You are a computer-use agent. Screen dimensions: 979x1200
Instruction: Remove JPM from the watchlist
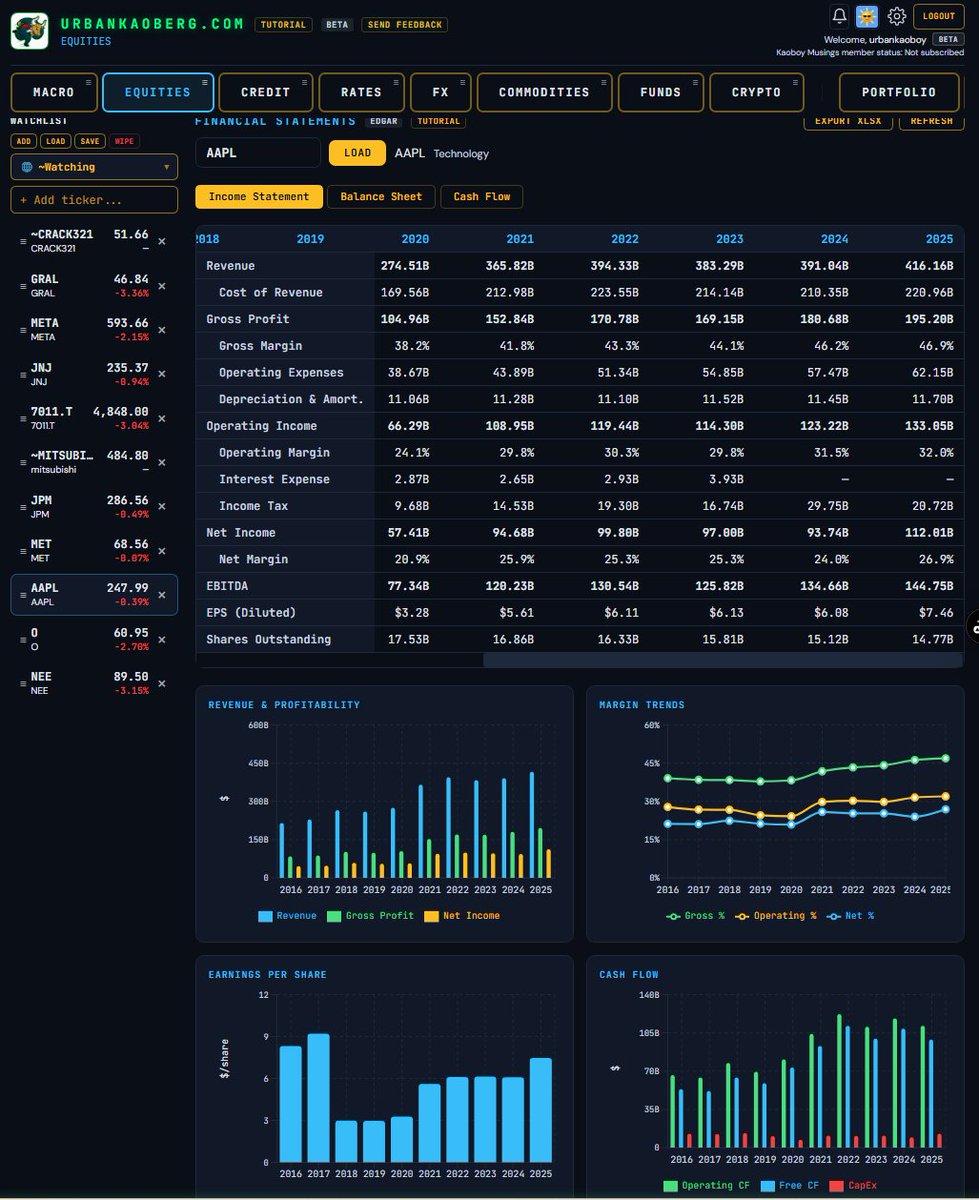162,506
